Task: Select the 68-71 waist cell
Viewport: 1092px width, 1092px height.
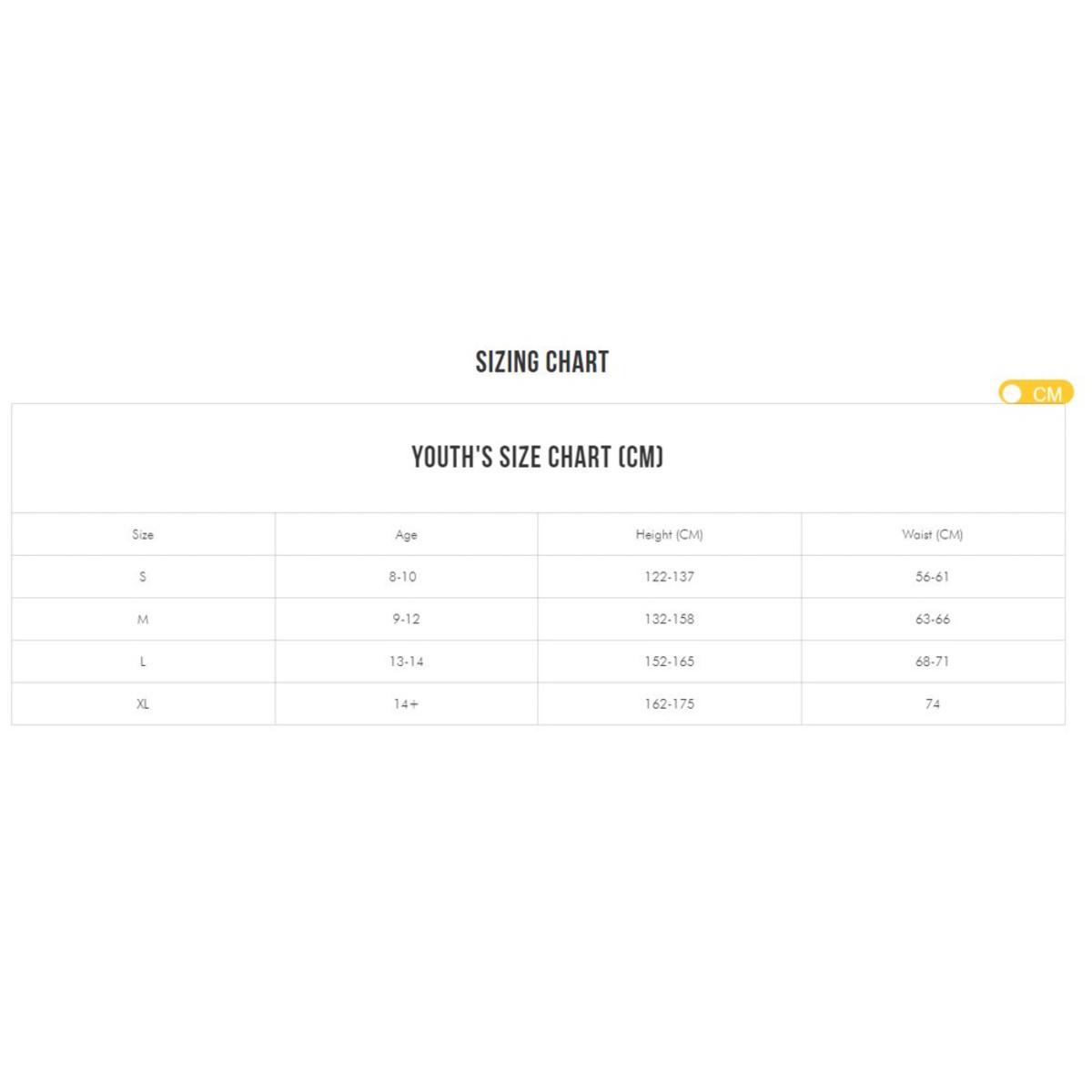Action: click(x=932, y=662)
